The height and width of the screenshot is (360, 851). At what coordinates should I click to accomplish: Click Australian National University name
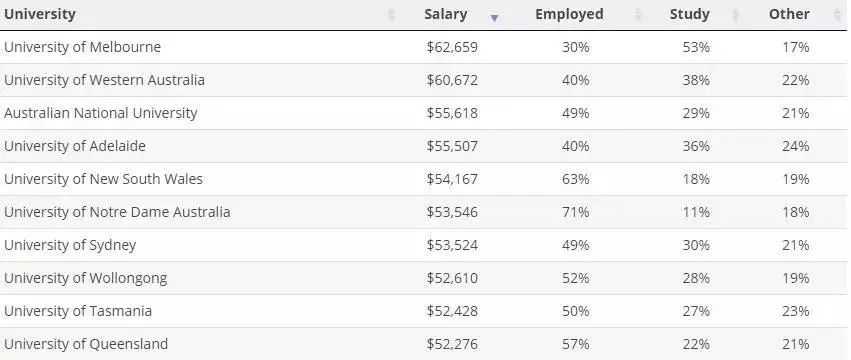point(100,113)
